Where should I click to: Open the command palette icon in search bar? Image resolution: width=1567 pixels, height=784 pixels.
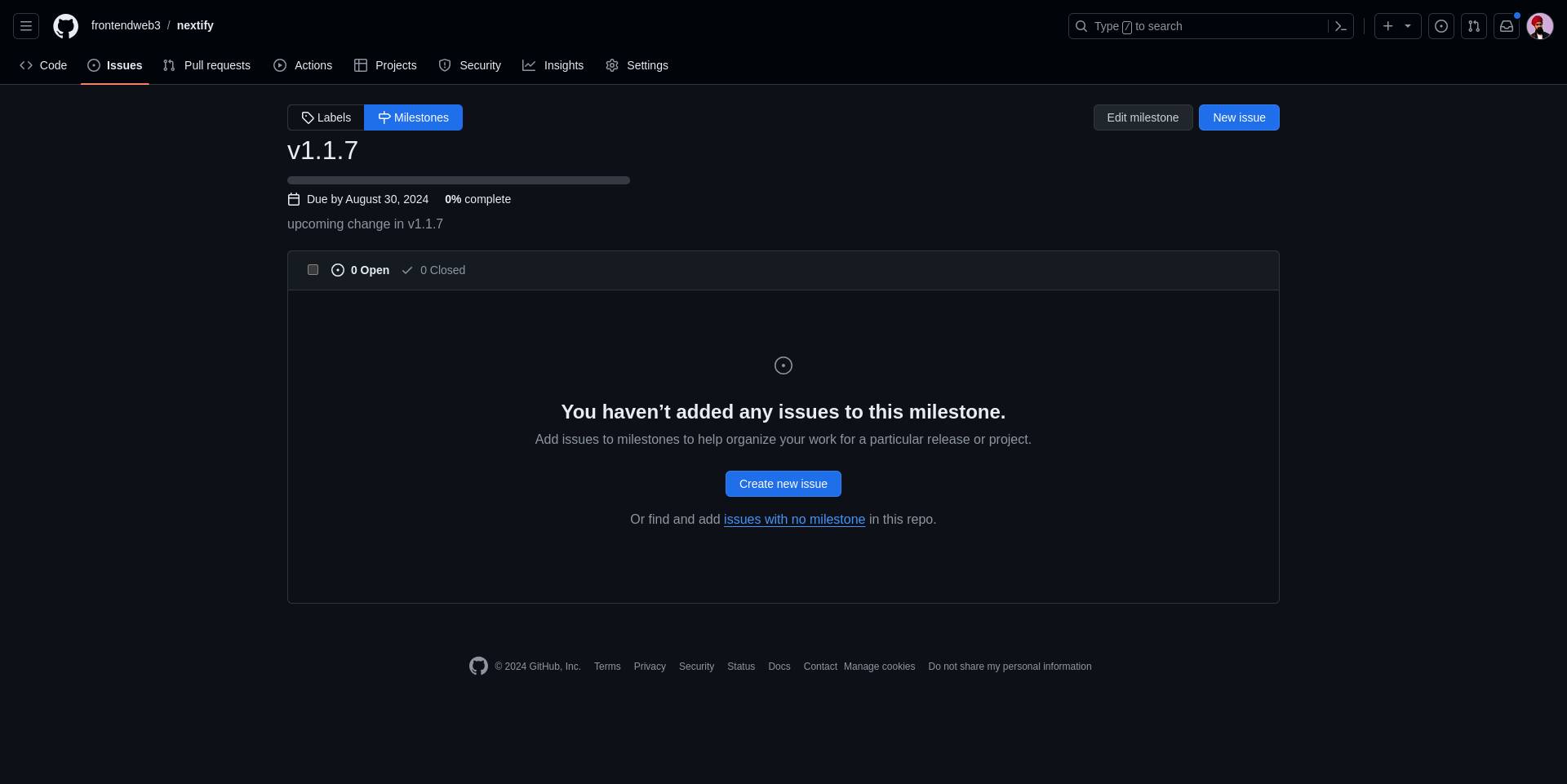point(1340,26)
